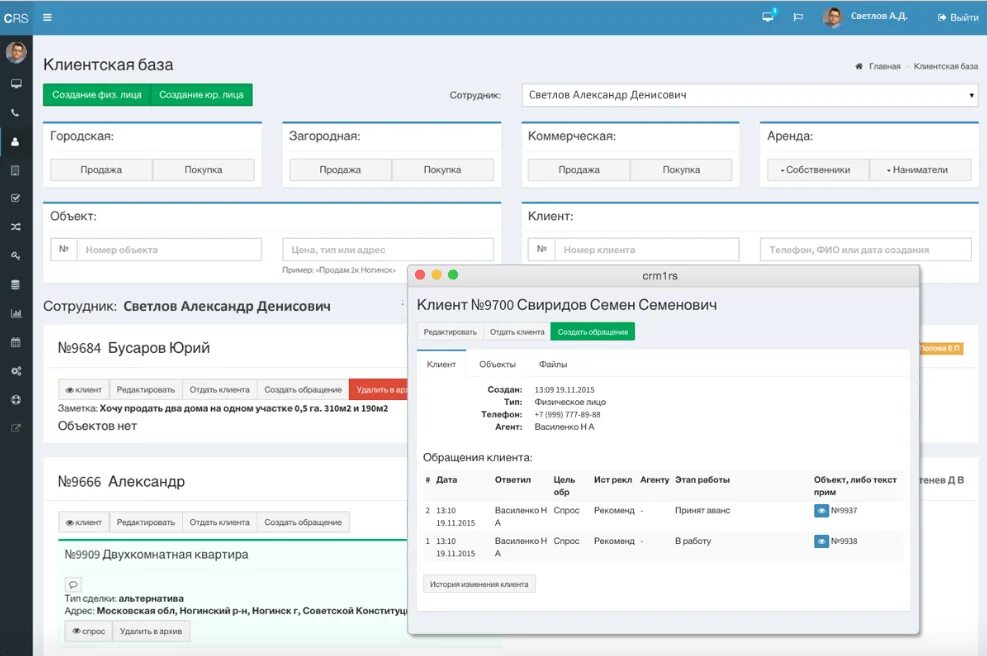
Task: Open История изменения клиента button
Action: coord(479,584)
